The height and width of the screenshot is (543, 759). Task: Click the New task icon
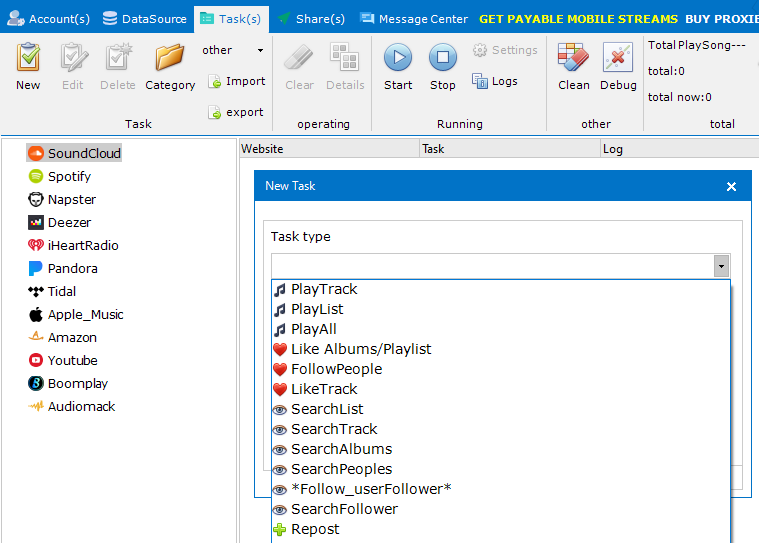click(x=28, y=58)
